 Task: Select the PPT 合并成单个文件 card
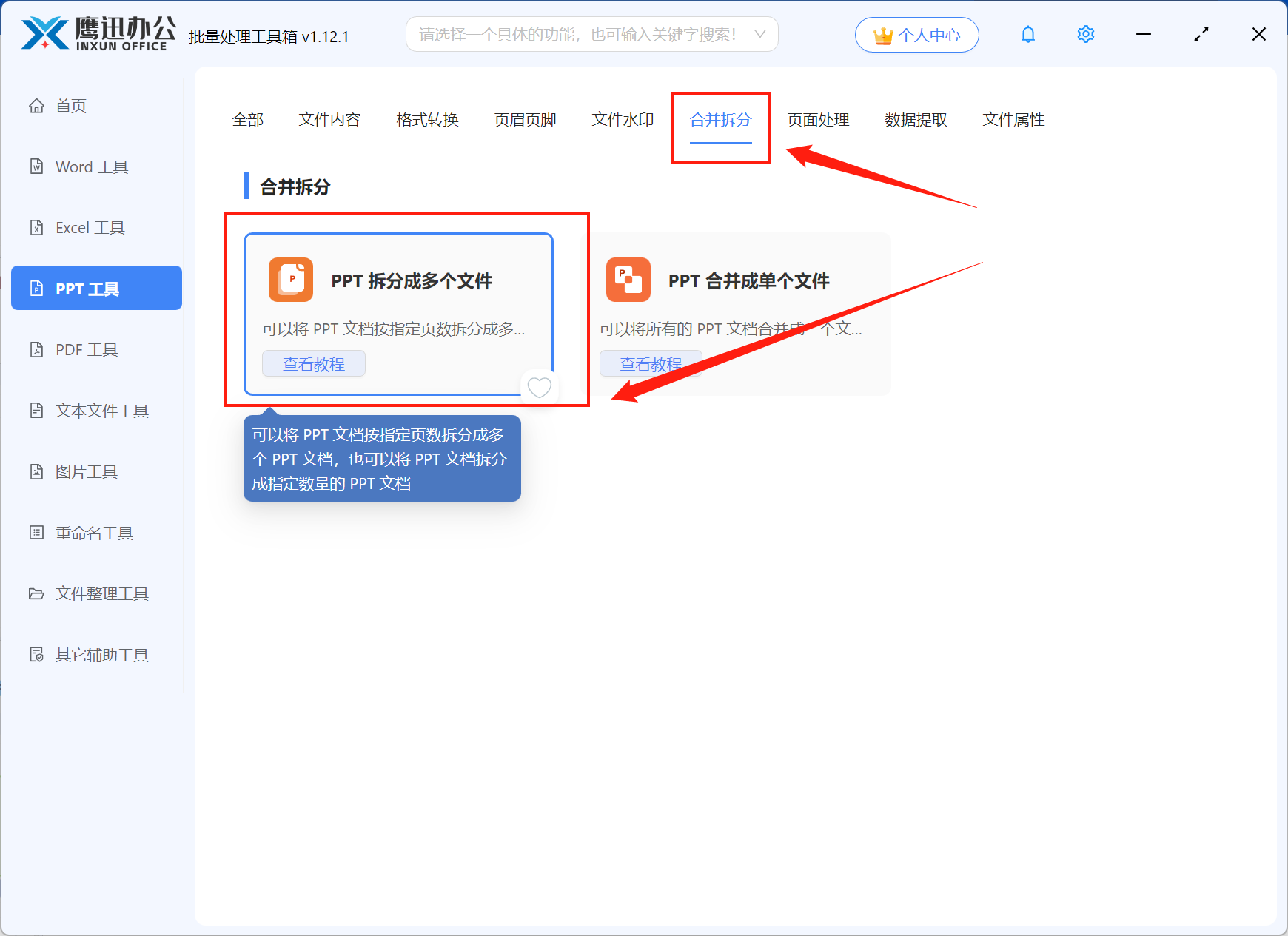pos(748,282)
